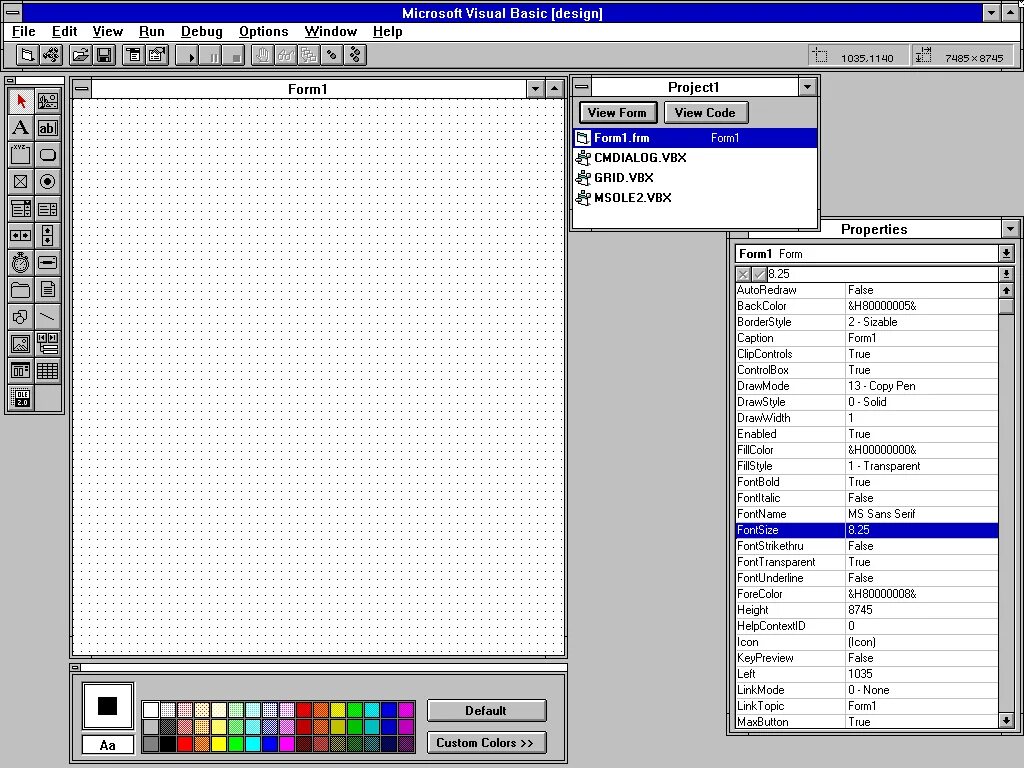Open the color palette window control menu

click(75, 667)
